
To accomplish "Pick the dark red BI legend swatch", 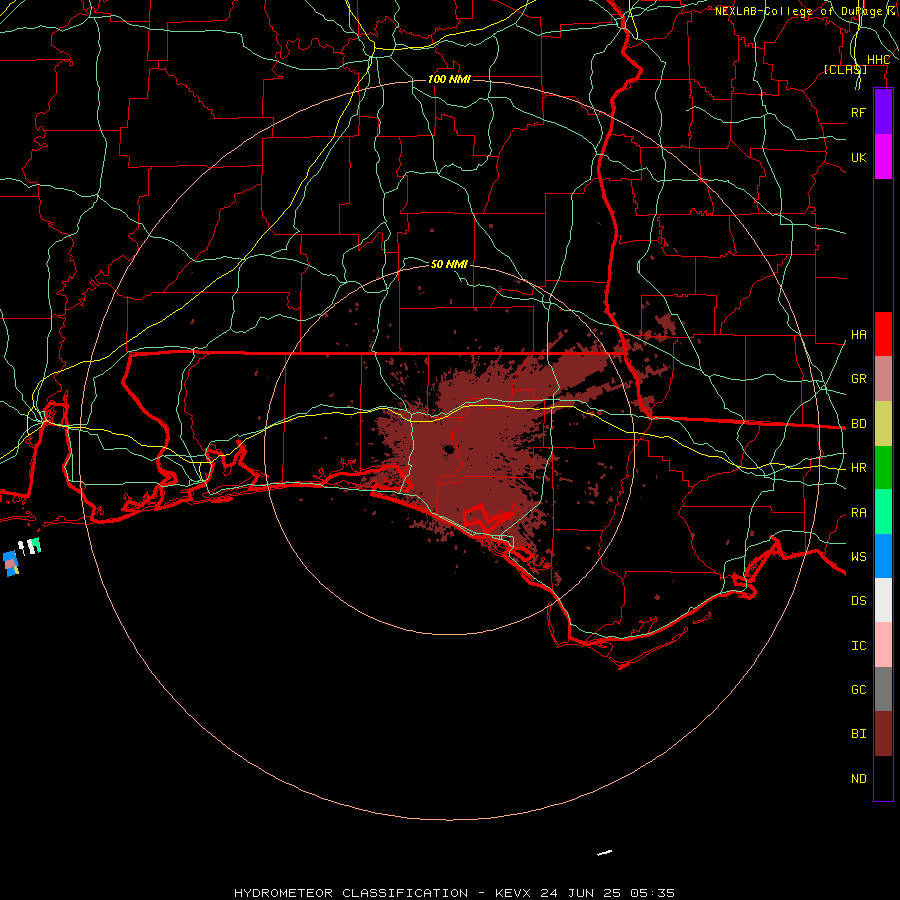I will [x=883, y=734].
